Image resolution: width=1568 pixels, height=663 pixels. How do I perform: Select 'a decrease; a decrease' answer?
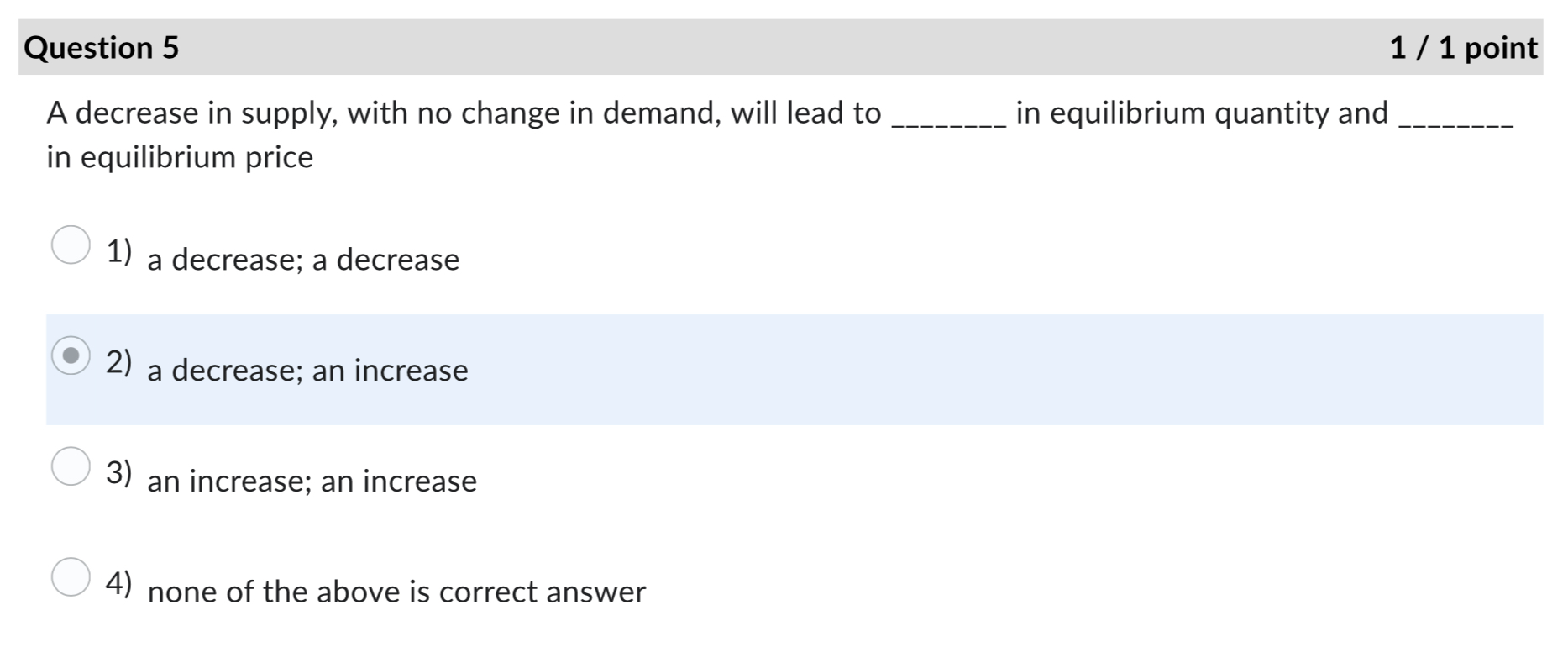303,260
